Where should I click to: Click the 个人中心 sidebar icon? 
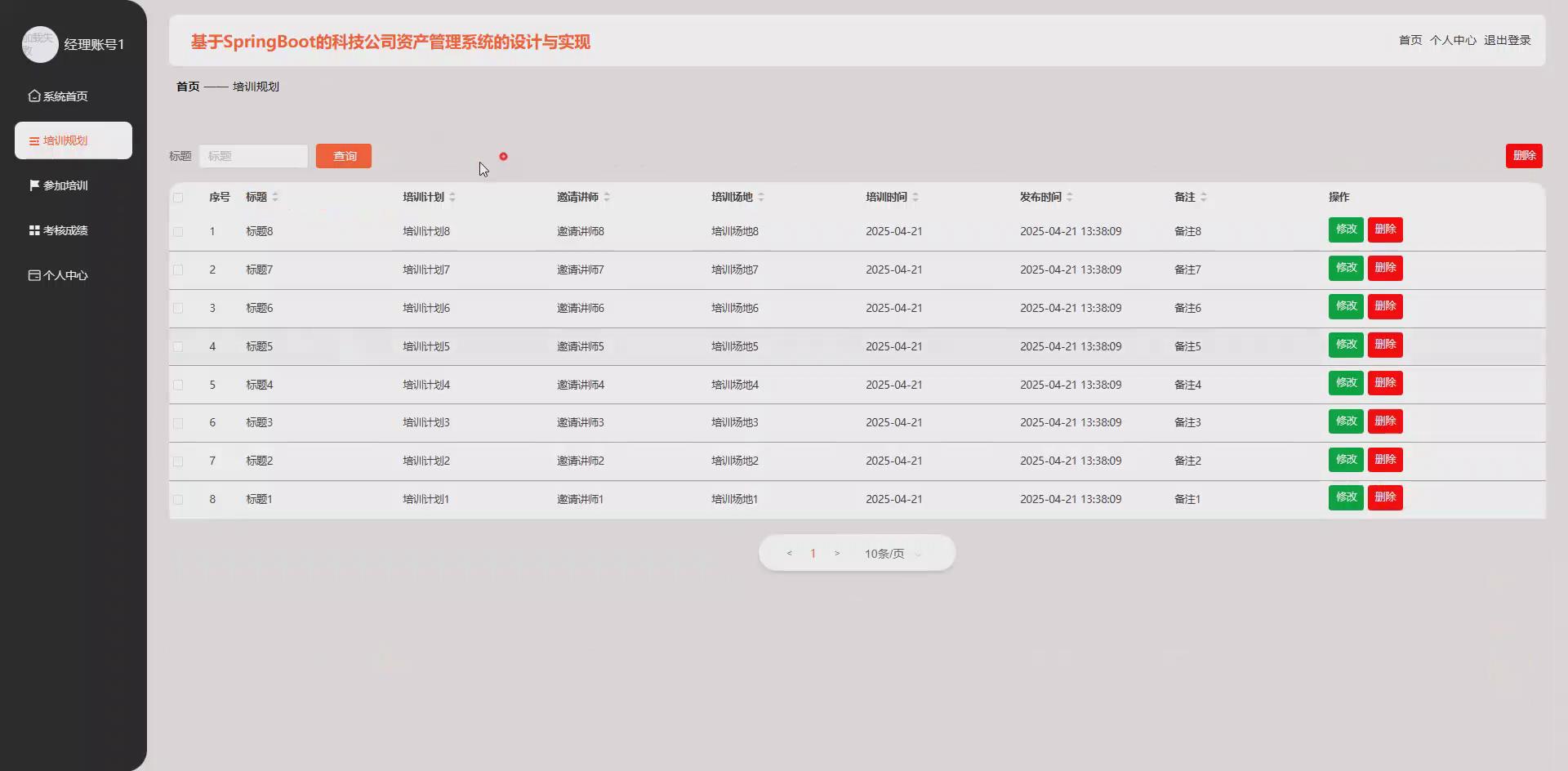point(34,275)
